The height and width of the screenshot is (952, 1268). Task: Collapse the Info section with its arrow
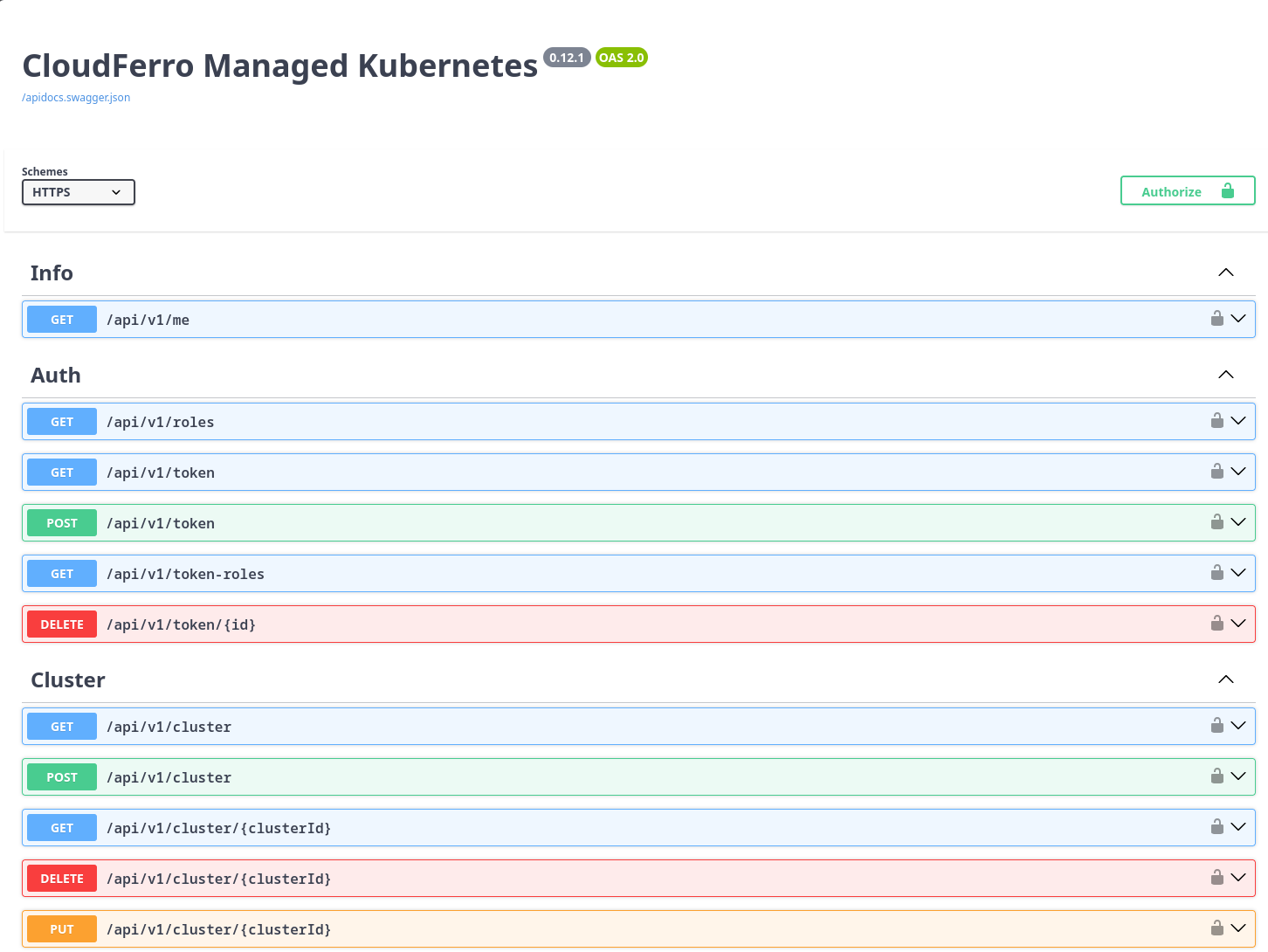click(1226, 272)
